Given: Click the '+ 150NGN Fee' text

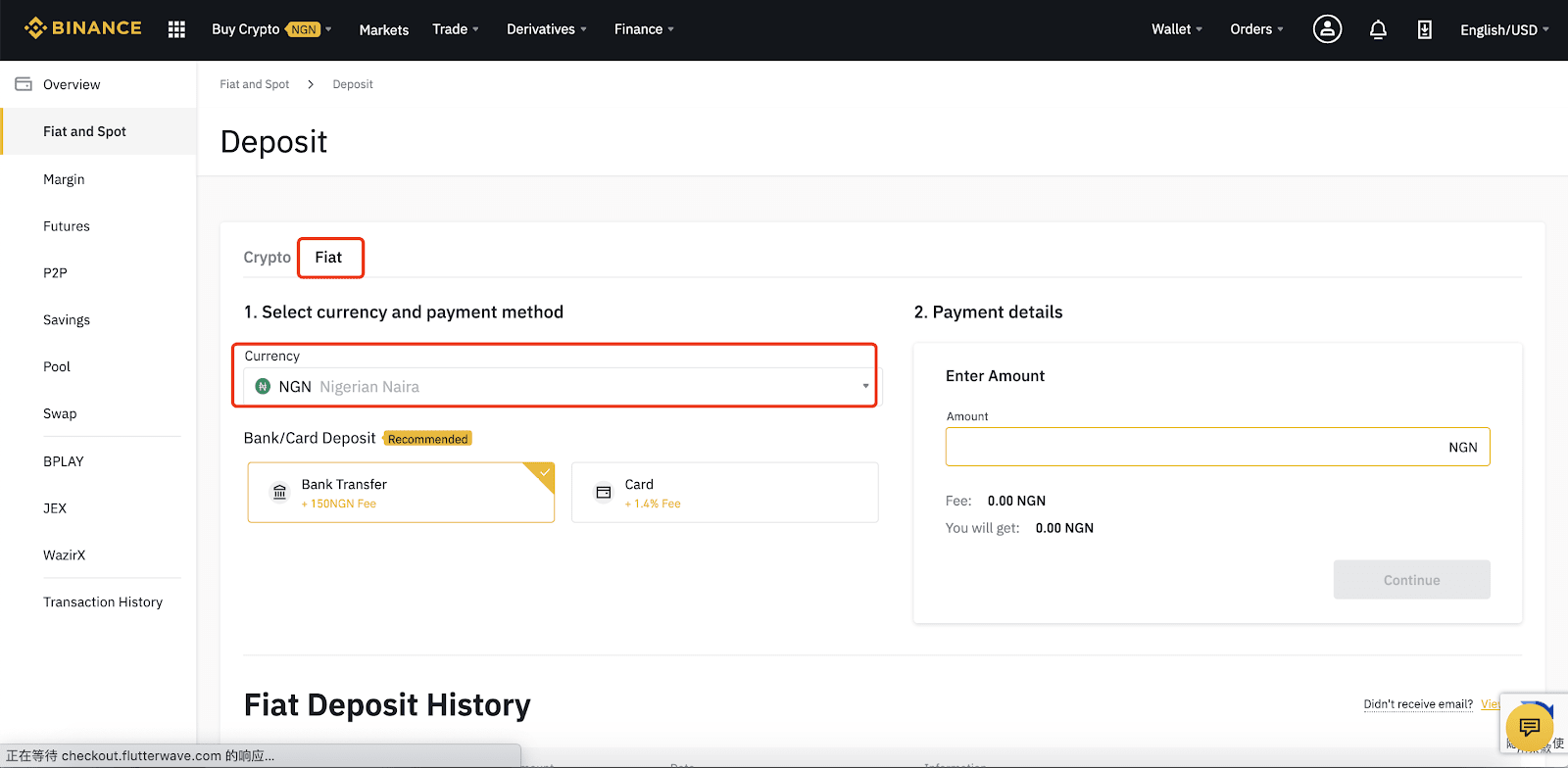Looking at the screenshot, I should (x=339, y=504).
